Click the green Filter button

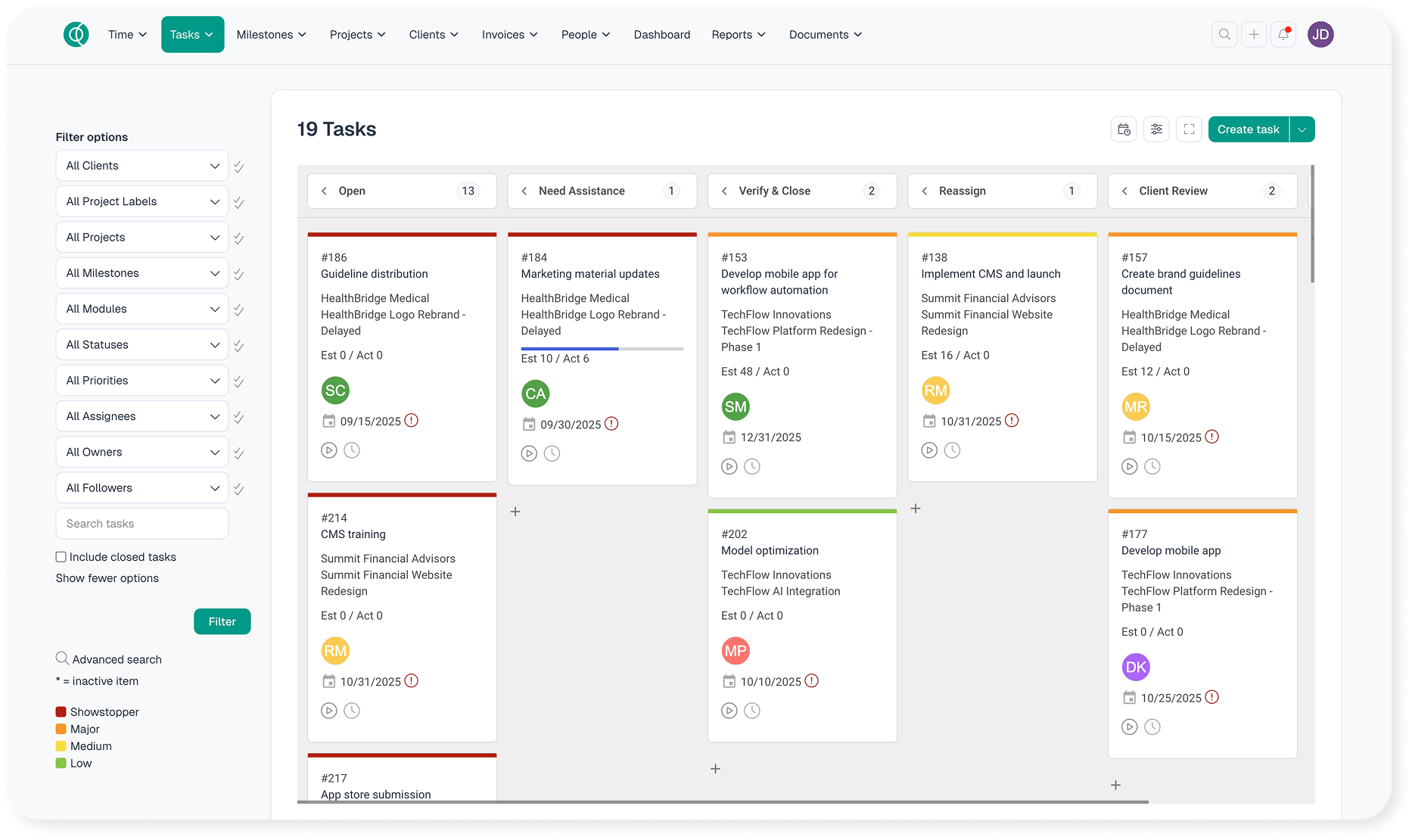click(x=222, y=621)
